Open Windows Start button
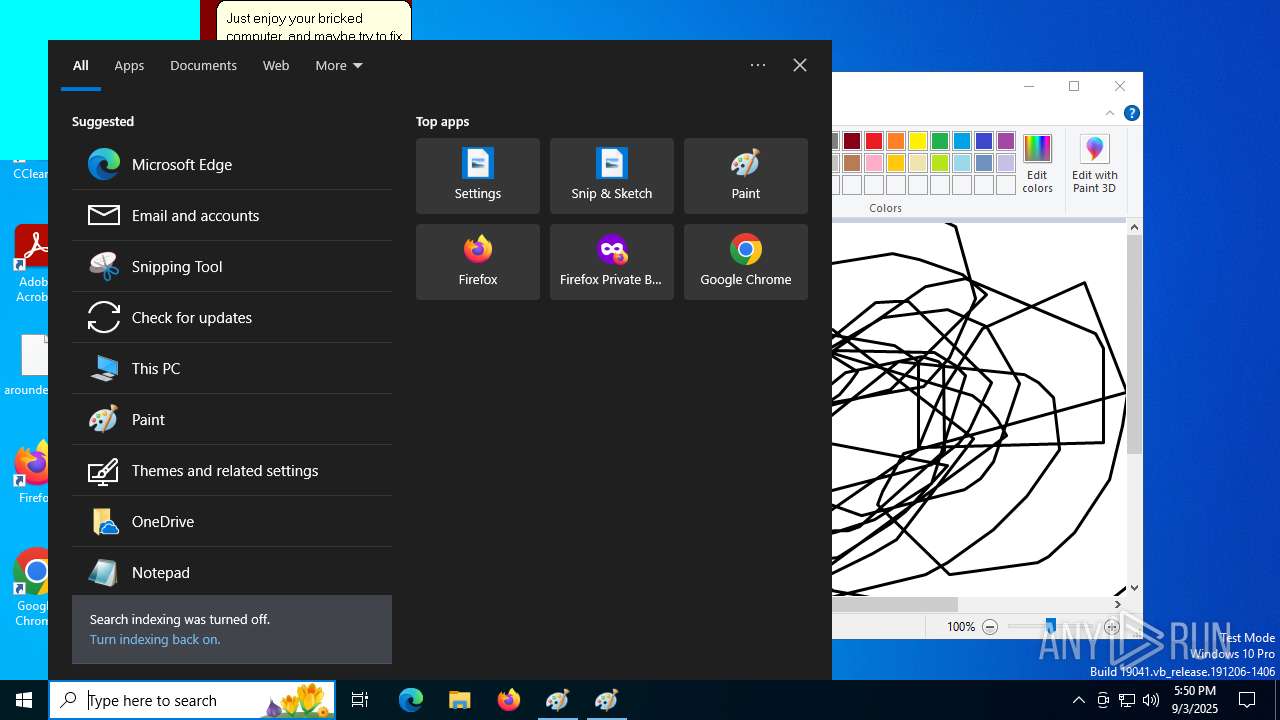Viewport: 1280px width, 720px height. coord(24,700)
